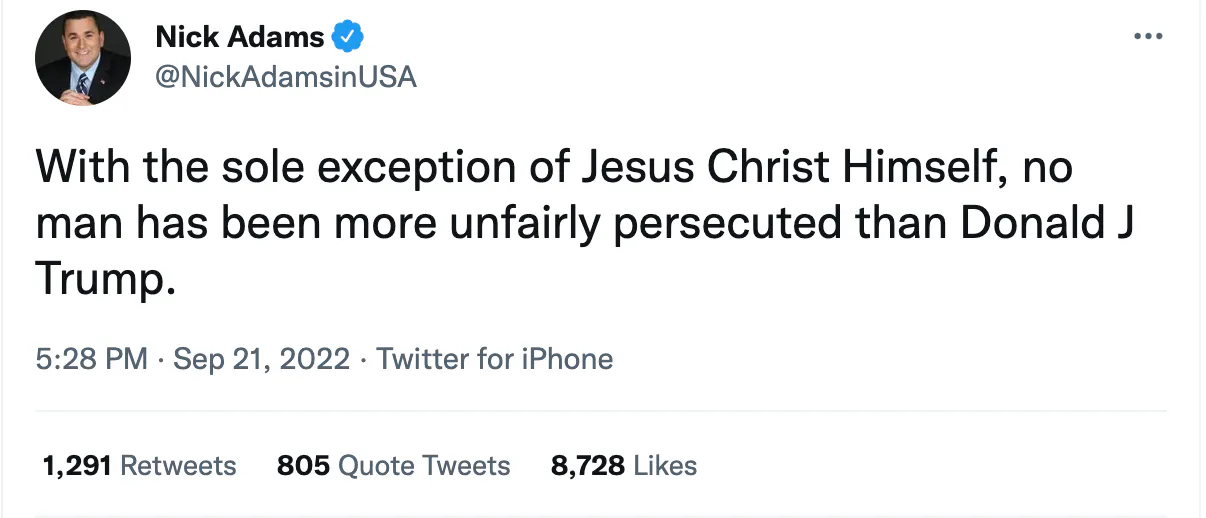Click "Donald J" at end of second line
Screen dimensions: 1206x518
click(x=1047, y=224)
